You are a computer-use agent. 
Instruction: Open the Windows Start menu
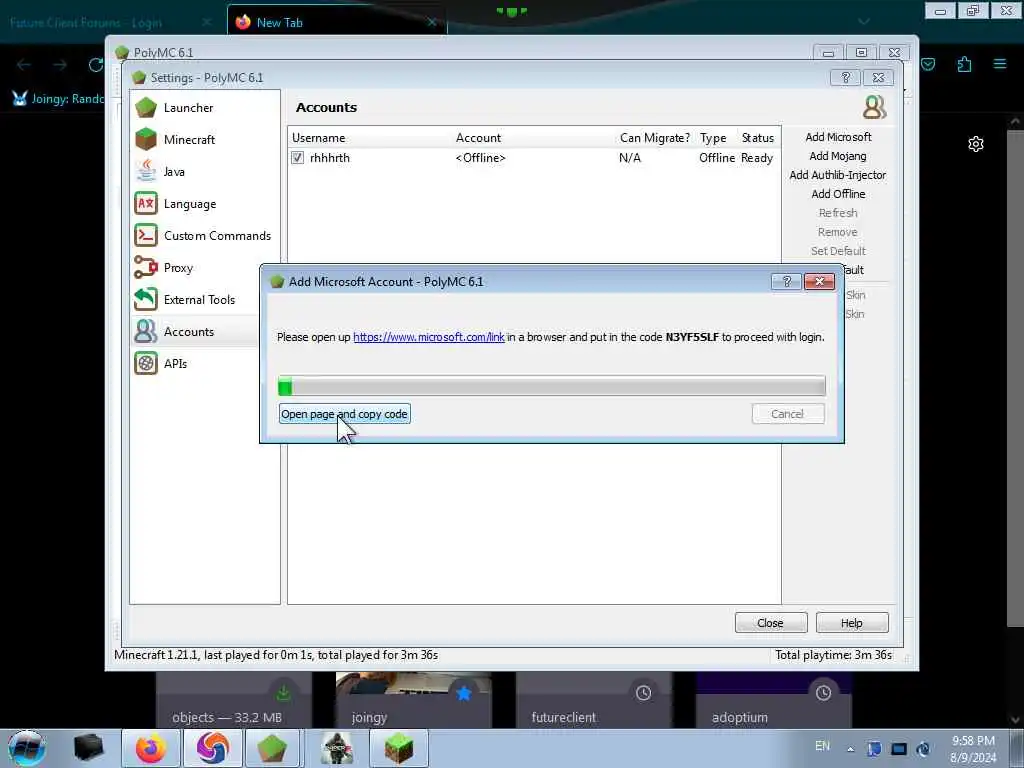pyautogui.click(x=27, y=748)
